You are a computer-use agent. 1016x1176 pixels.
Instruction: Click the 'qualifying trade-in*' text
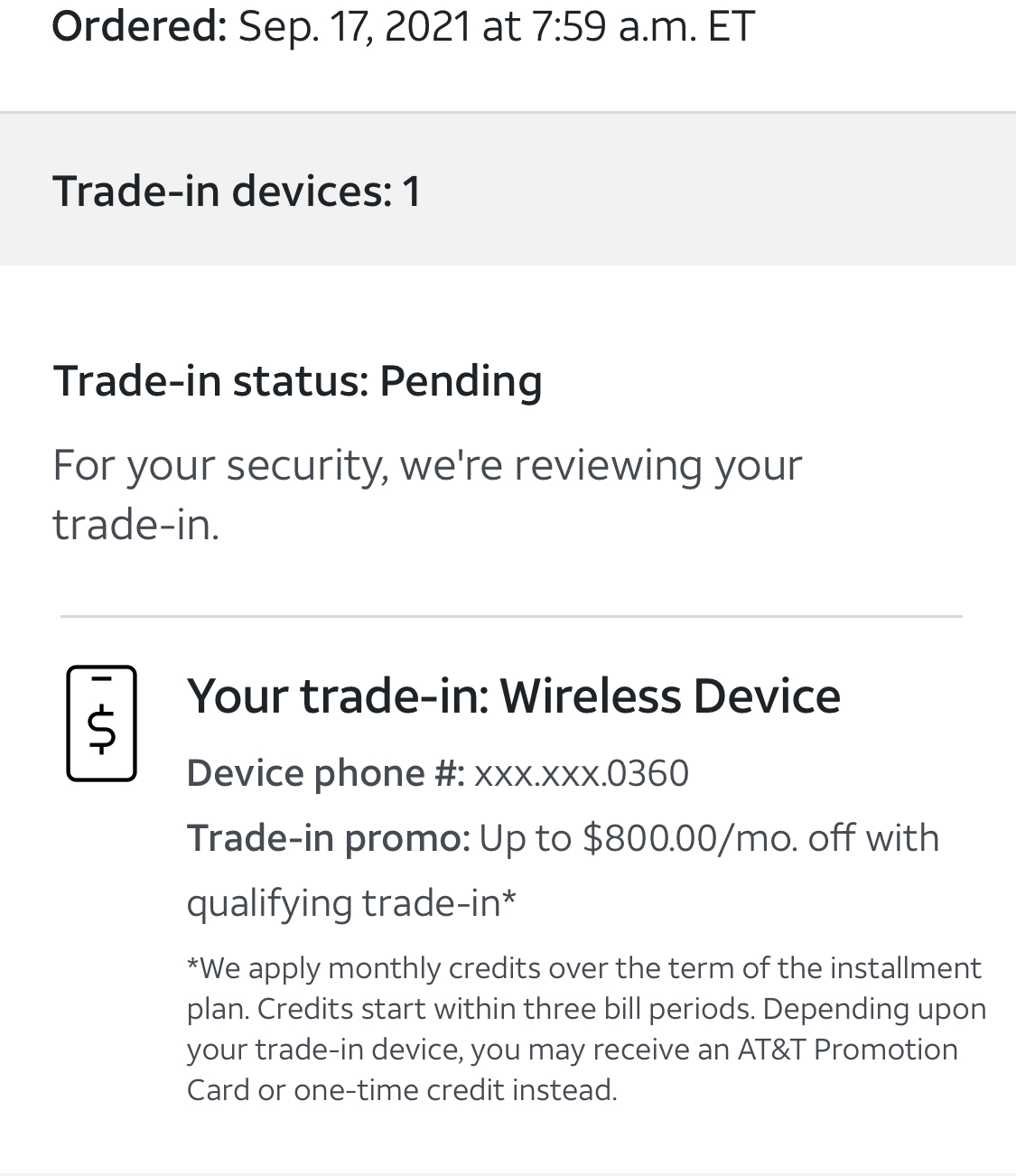pos(351,902)
